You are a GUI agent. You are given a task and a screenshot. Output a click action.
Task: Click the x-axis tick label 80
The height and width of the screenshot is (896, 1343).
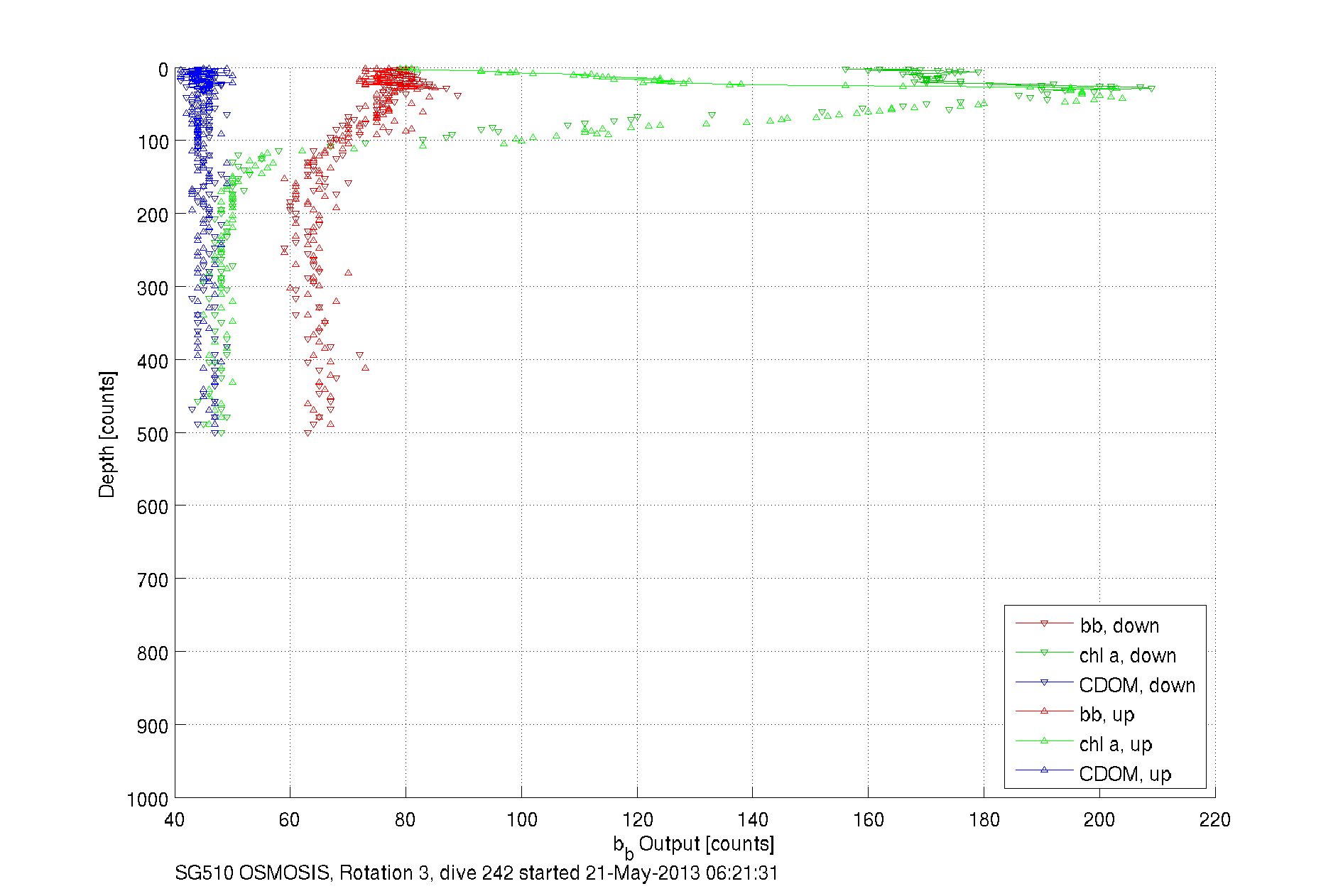point(406,820)
